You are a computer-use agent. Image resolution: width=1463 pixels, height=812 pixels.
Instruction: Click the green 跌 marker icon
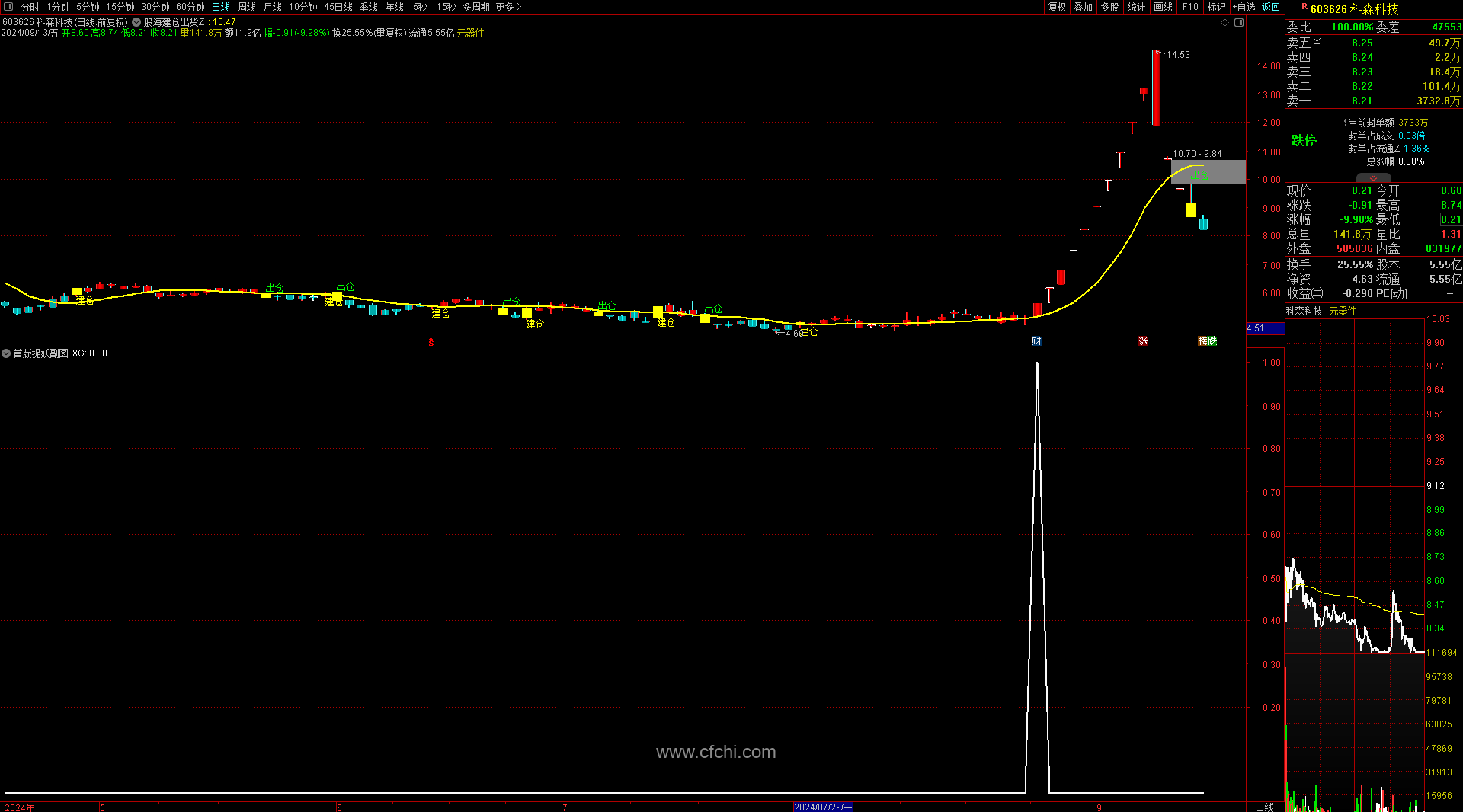(x=1212, y=341)
